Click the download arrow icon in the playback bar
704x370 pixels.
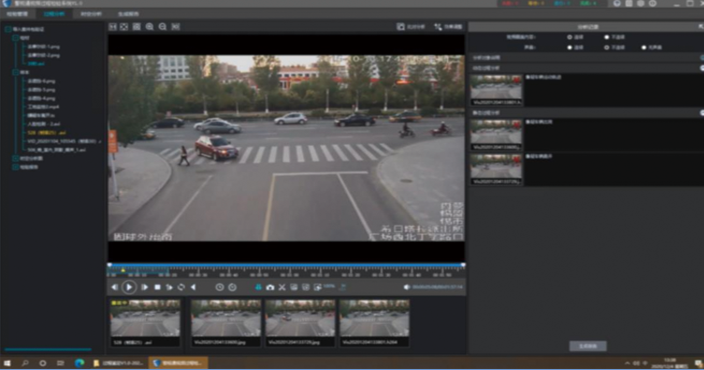click(x=343, y=287)
